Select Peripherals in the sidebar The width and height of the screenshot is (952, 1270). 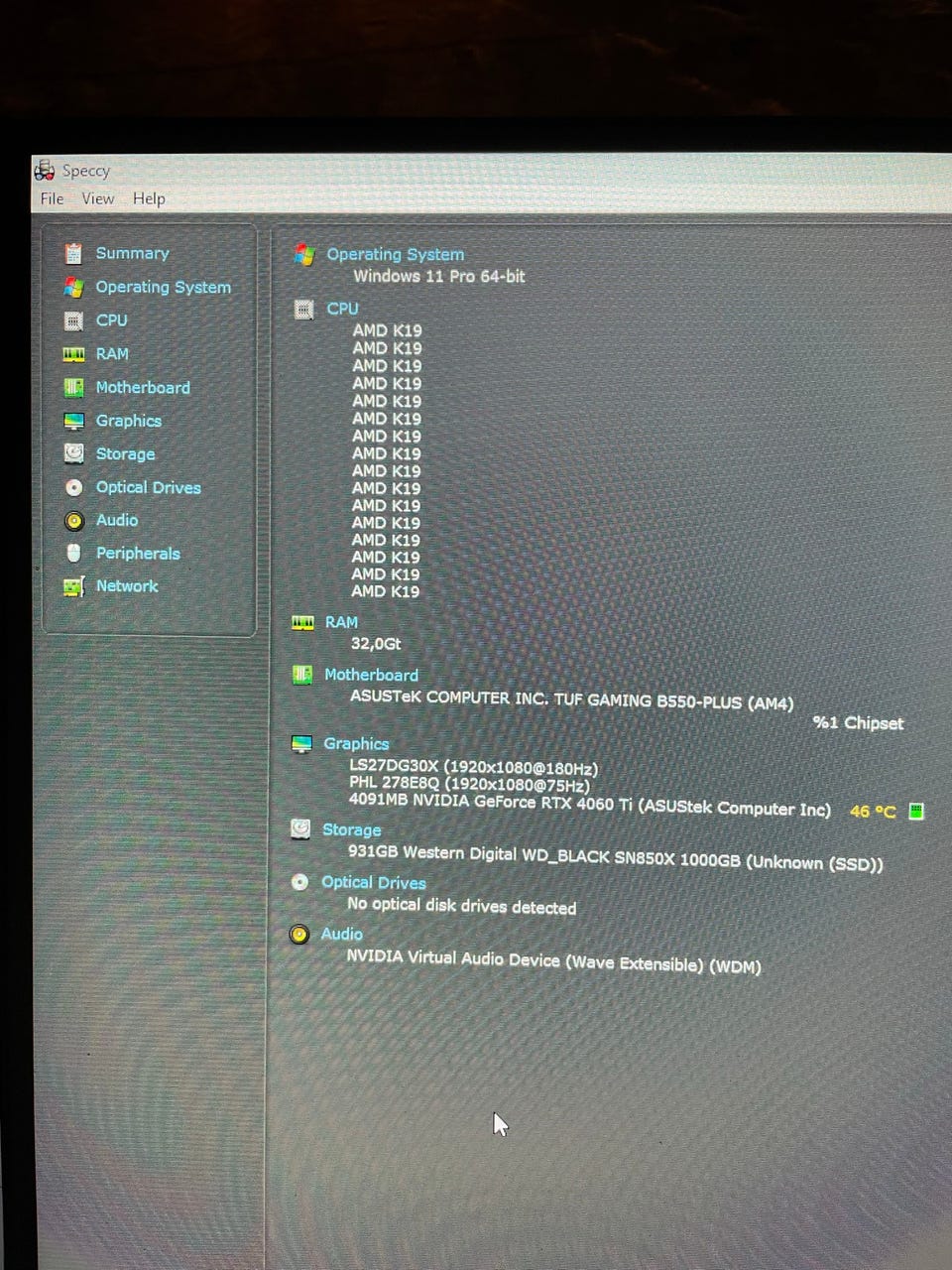138,553
